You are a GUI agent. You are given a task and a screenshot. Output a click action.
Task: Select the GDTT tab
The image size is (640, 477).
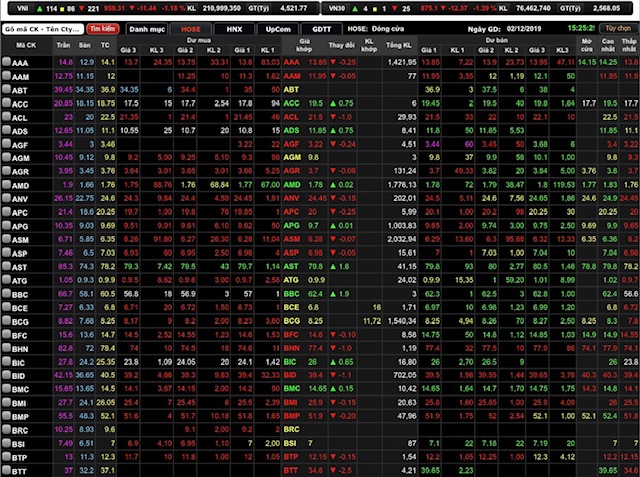[x=321, y=29]
